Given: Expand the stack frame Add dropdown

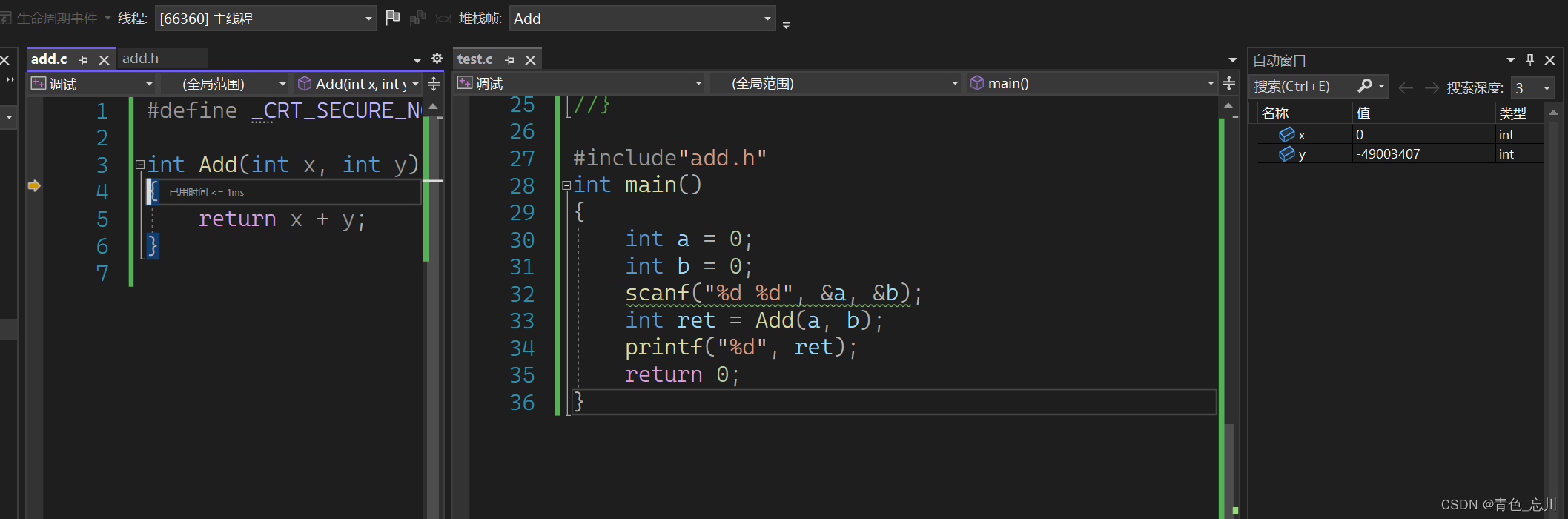Looking at the screenshot, I should (767, 19).
